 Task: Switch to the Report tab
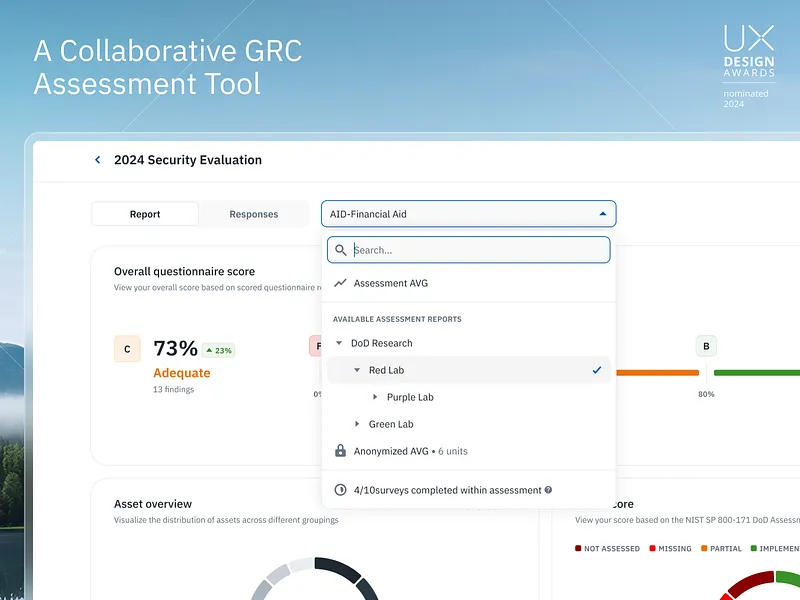pyautogui.click(x=145, y=213)
